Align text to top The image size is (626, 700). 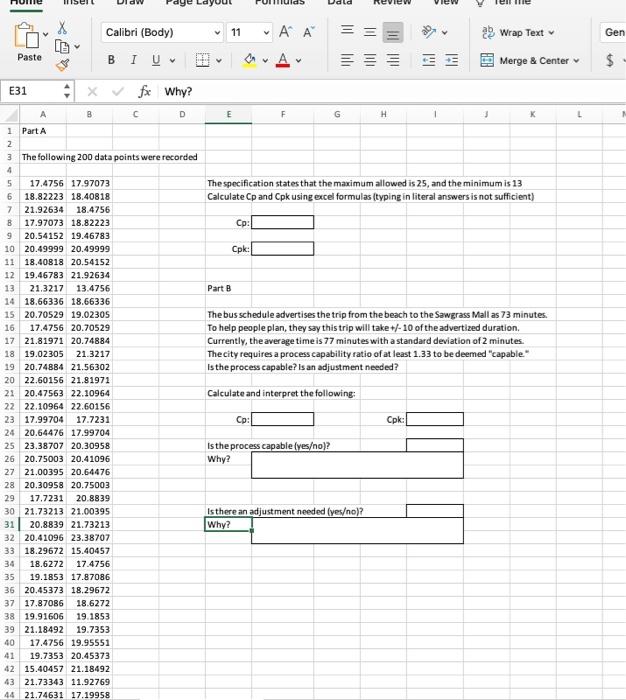click(x=347, y=30)
